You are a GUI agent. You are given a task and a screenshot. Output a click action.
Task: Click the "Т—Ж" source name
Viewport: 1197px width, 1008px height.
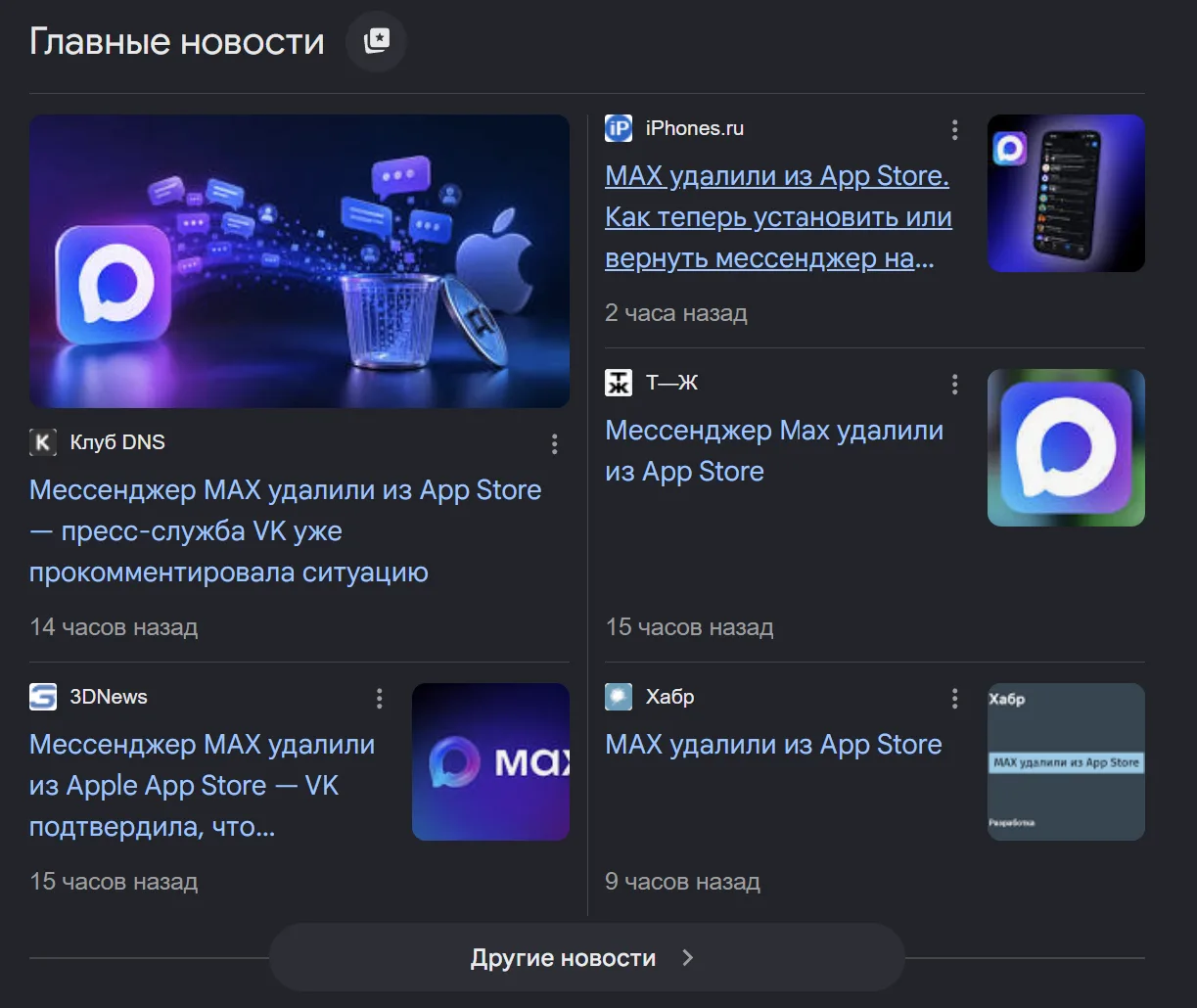[672, 383]
